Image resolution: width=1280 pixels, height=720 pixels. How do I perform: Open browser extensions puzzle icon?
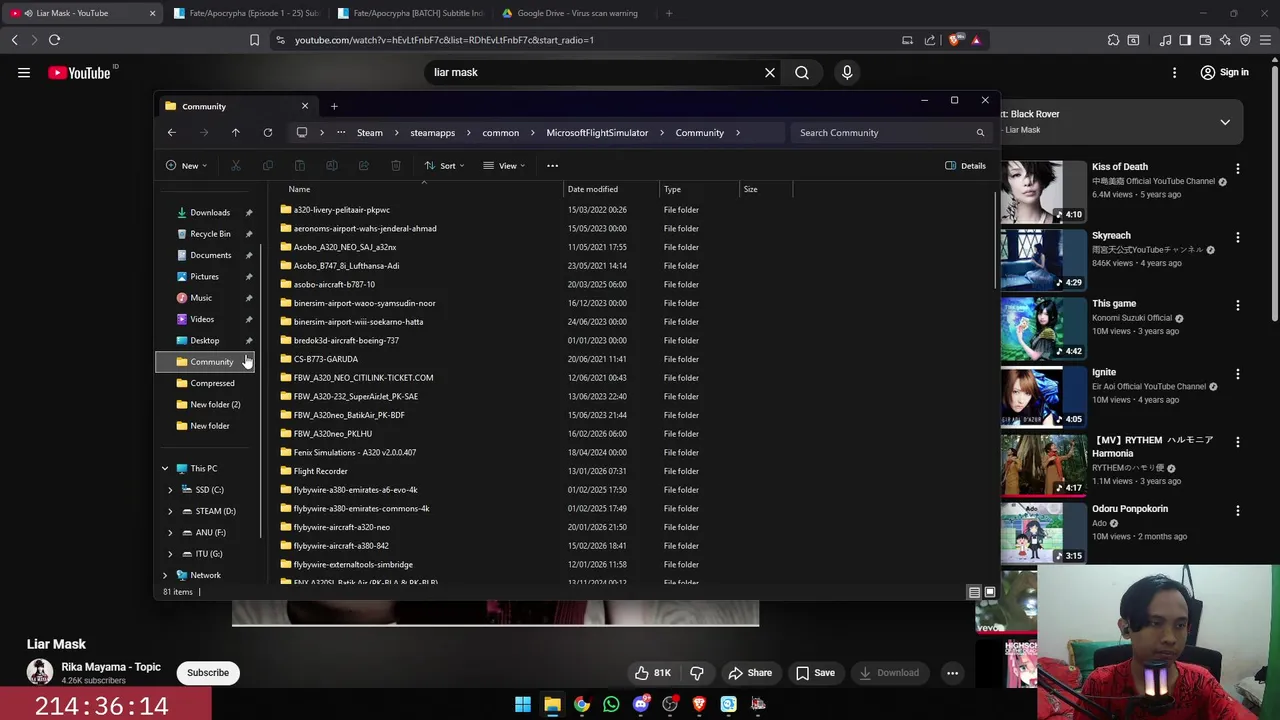[x=1113, y=40]
